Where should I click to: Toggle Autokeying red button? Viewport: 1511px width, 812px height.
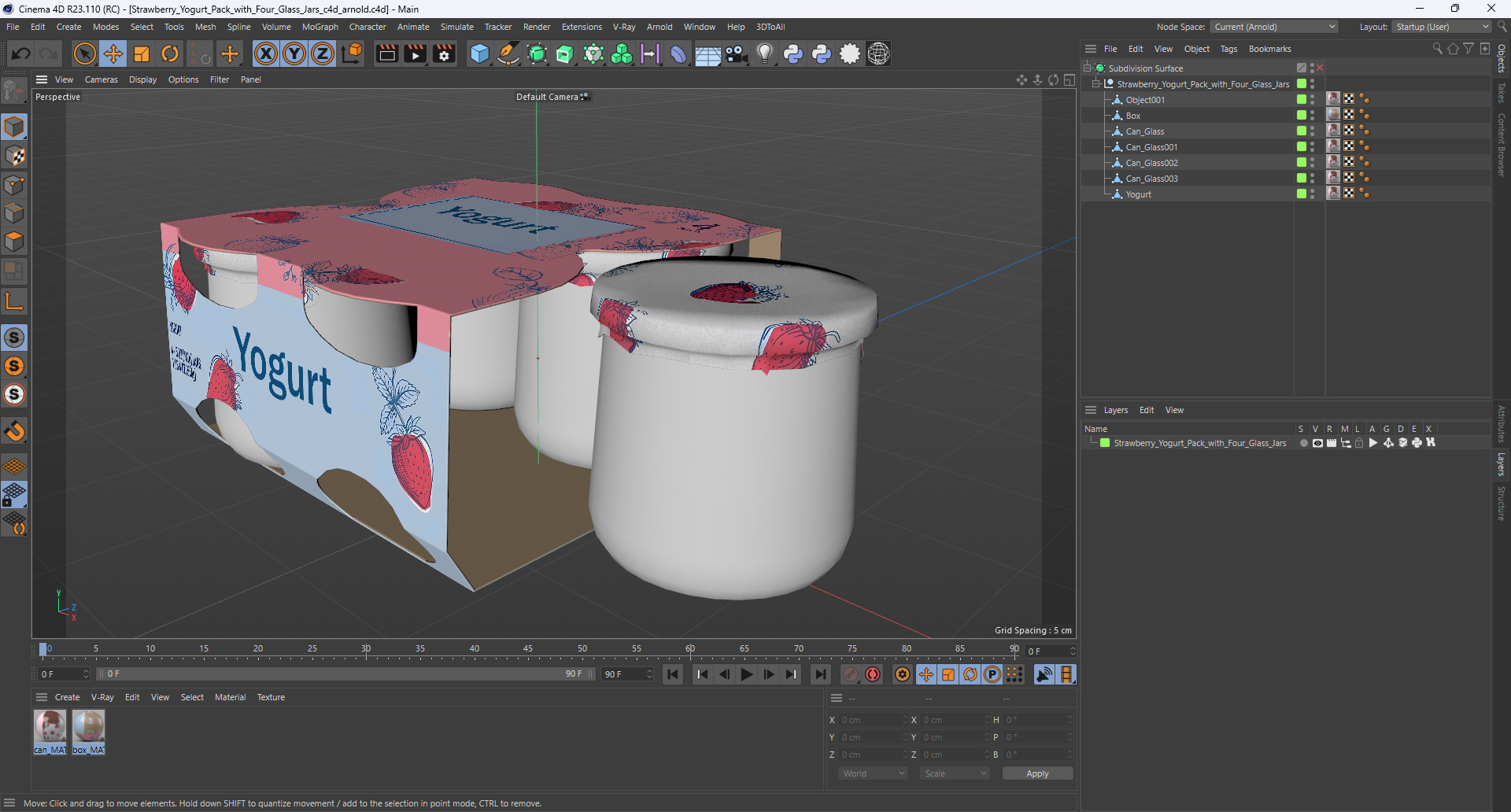[x=873, y=674]
